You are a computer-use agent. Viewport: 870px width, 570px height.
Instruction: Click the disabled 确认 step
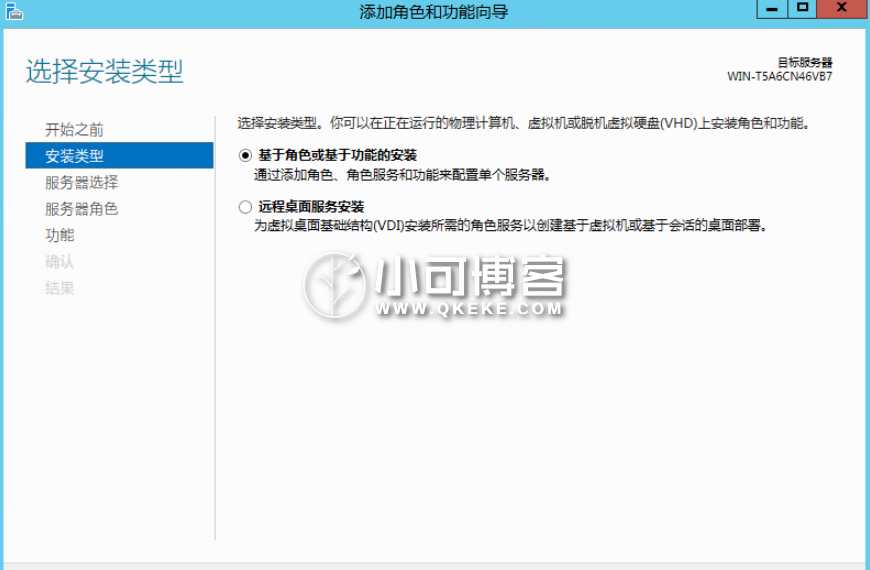[59, 261]
